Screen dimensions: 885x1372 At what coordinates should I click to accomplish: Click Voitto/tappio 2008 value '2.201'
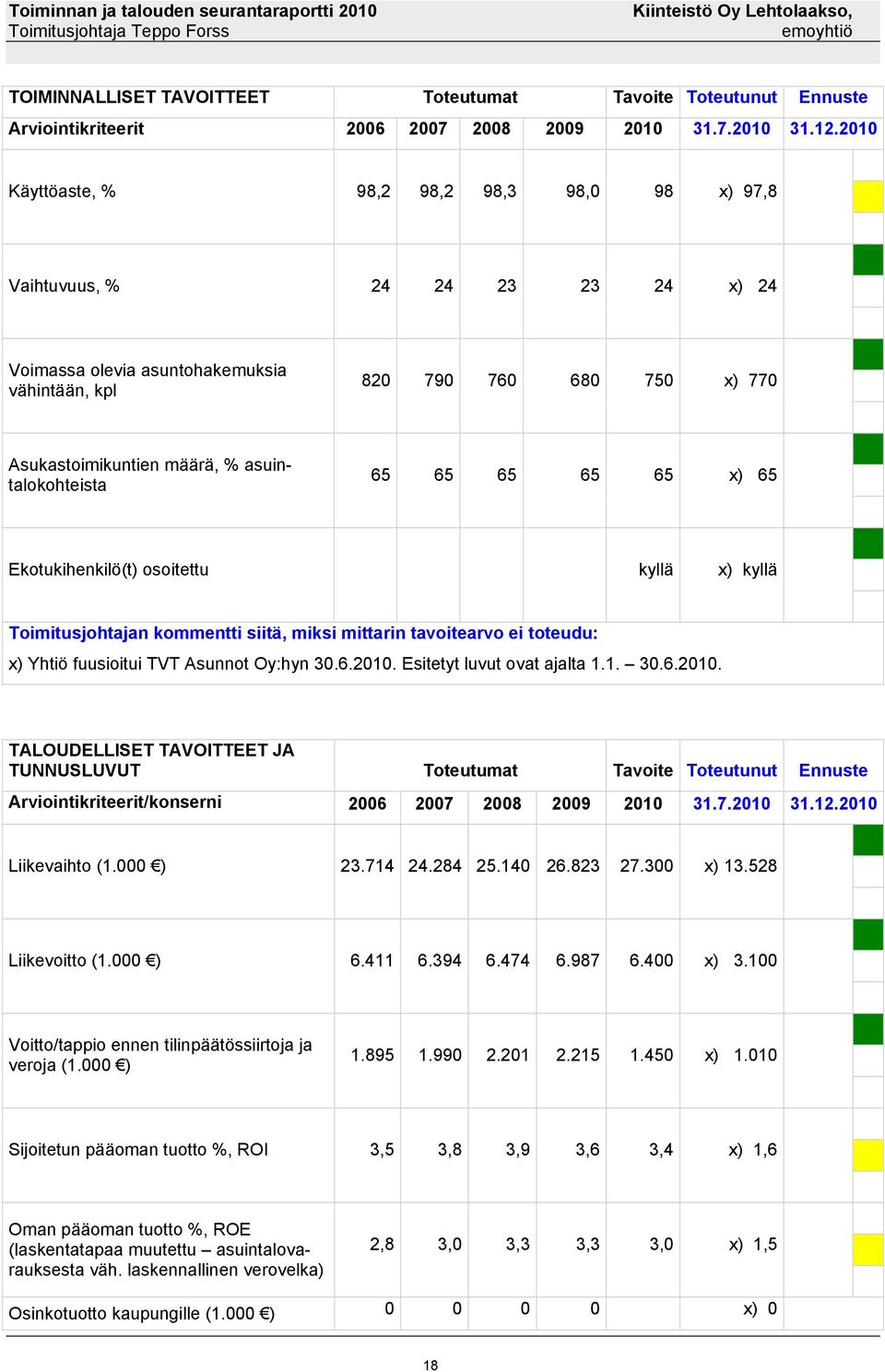[508, 1055]
